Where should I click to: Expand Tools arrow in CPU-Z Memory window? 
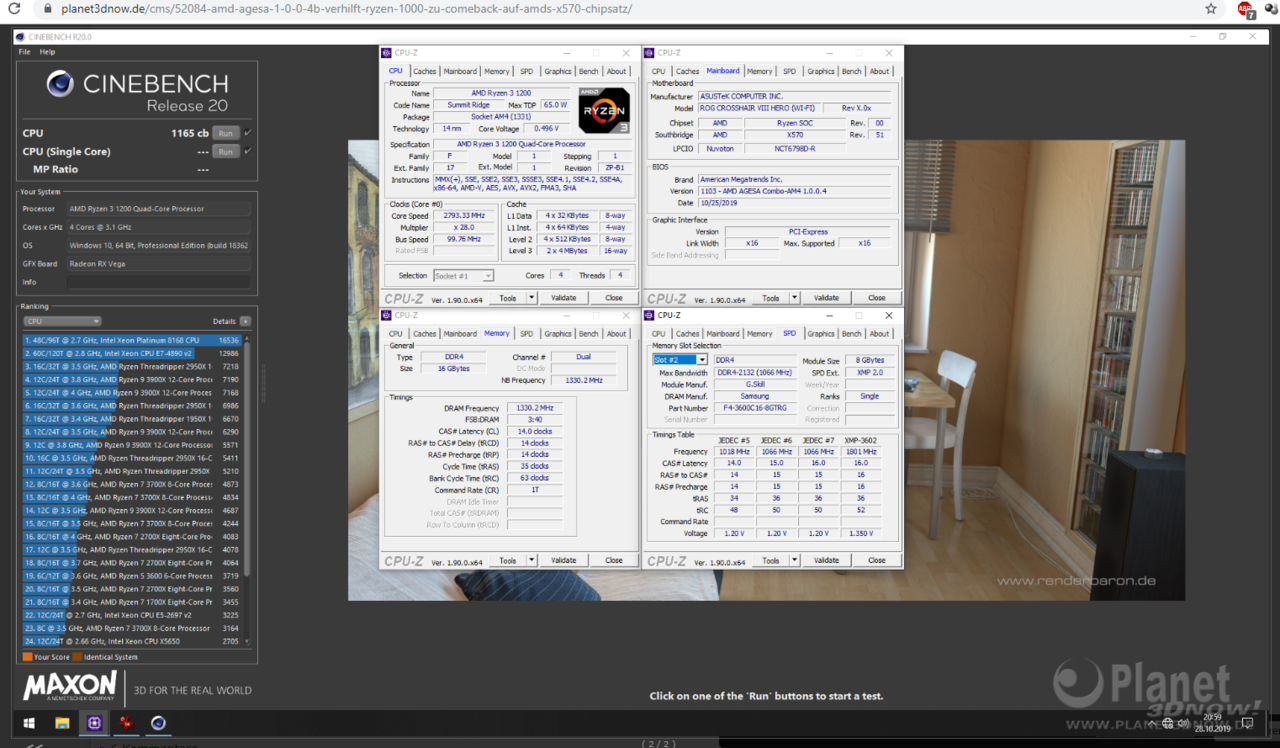tap(531, 560)
